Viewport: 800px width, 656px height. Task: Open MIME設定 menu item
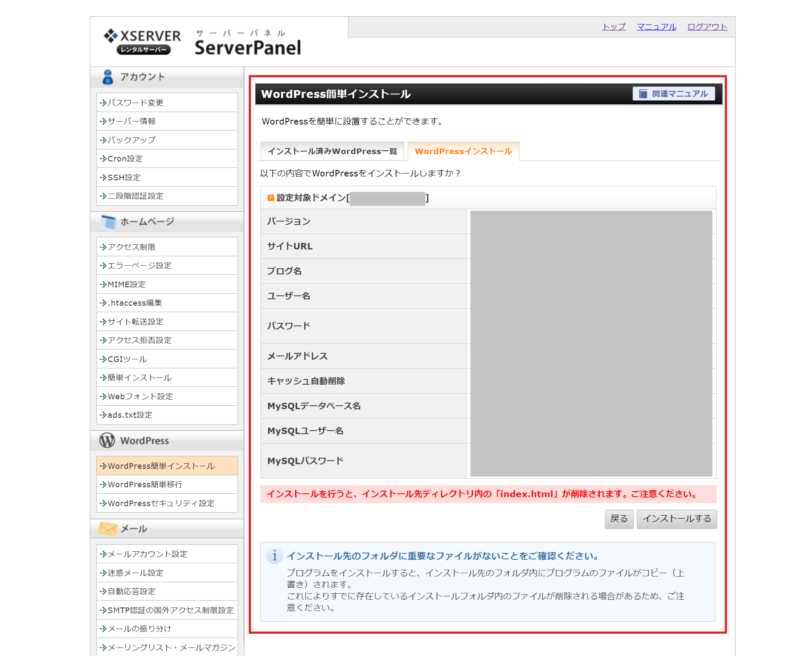(167, 284)
